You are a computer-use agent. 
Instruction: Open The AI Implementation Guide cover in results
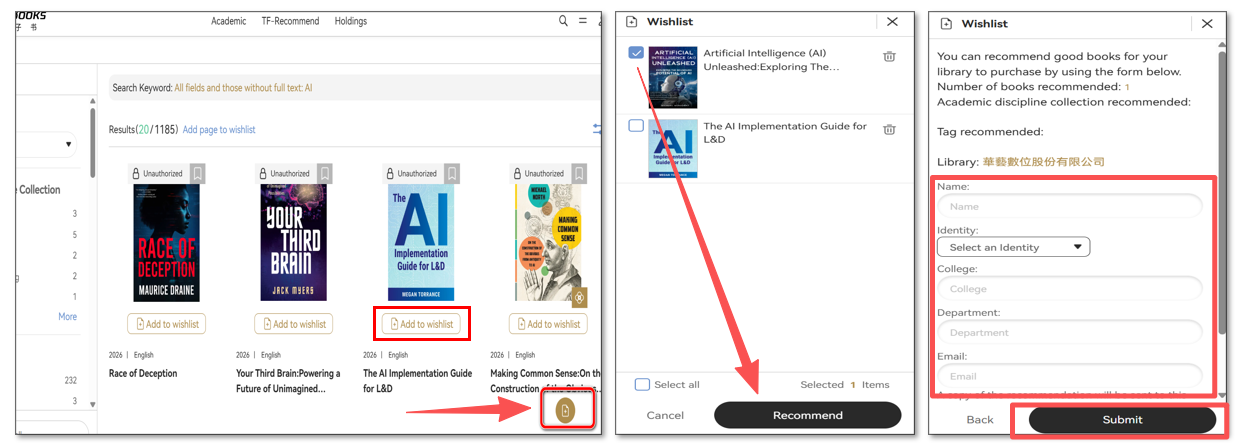point(421,243)
